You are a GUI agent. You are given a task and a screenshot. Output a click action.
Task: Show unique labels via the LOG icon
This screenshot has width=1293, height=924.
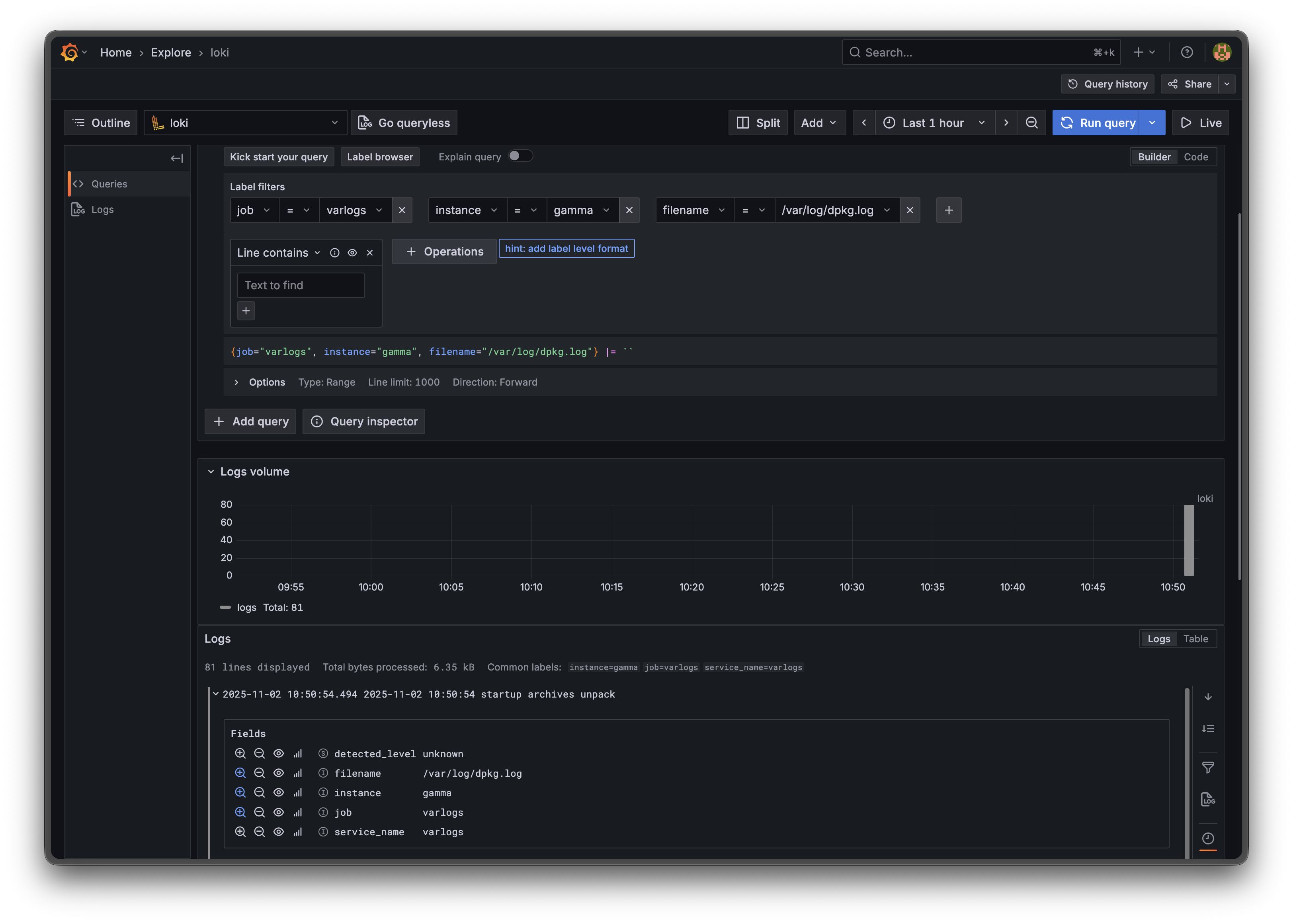(x=1209, y=799)
